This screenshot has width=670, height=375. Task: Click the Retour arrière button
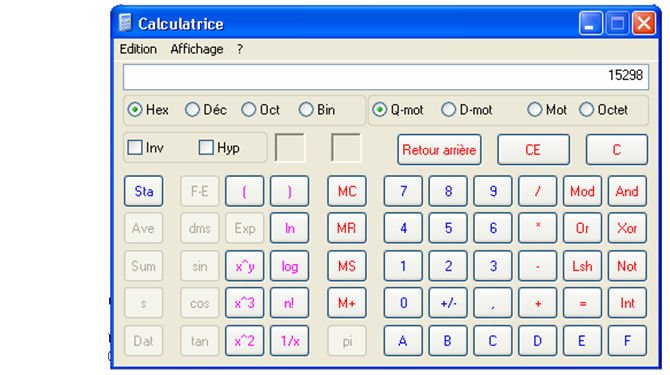click(439, 150)
